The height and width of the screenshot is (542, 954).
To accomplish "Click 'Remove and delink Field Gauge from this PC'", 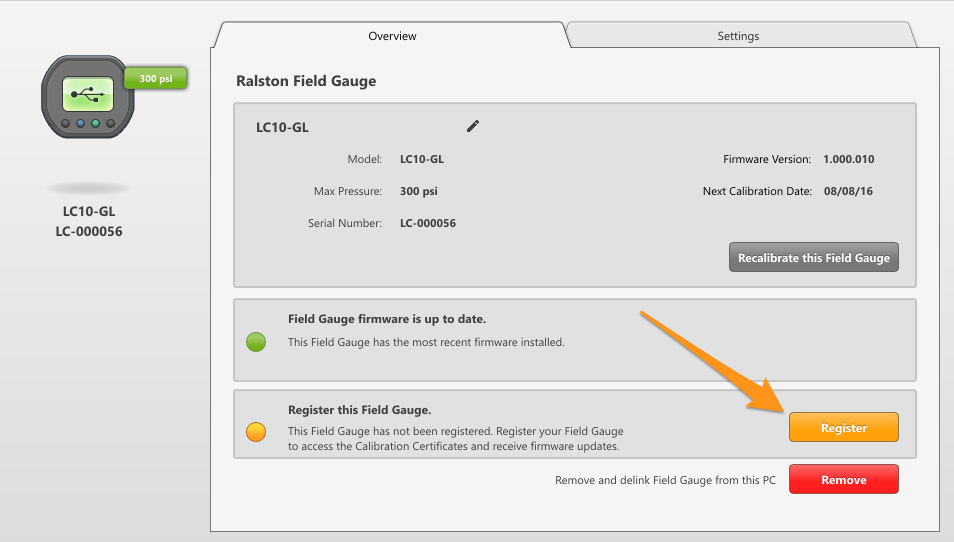I will click(666, 481).
